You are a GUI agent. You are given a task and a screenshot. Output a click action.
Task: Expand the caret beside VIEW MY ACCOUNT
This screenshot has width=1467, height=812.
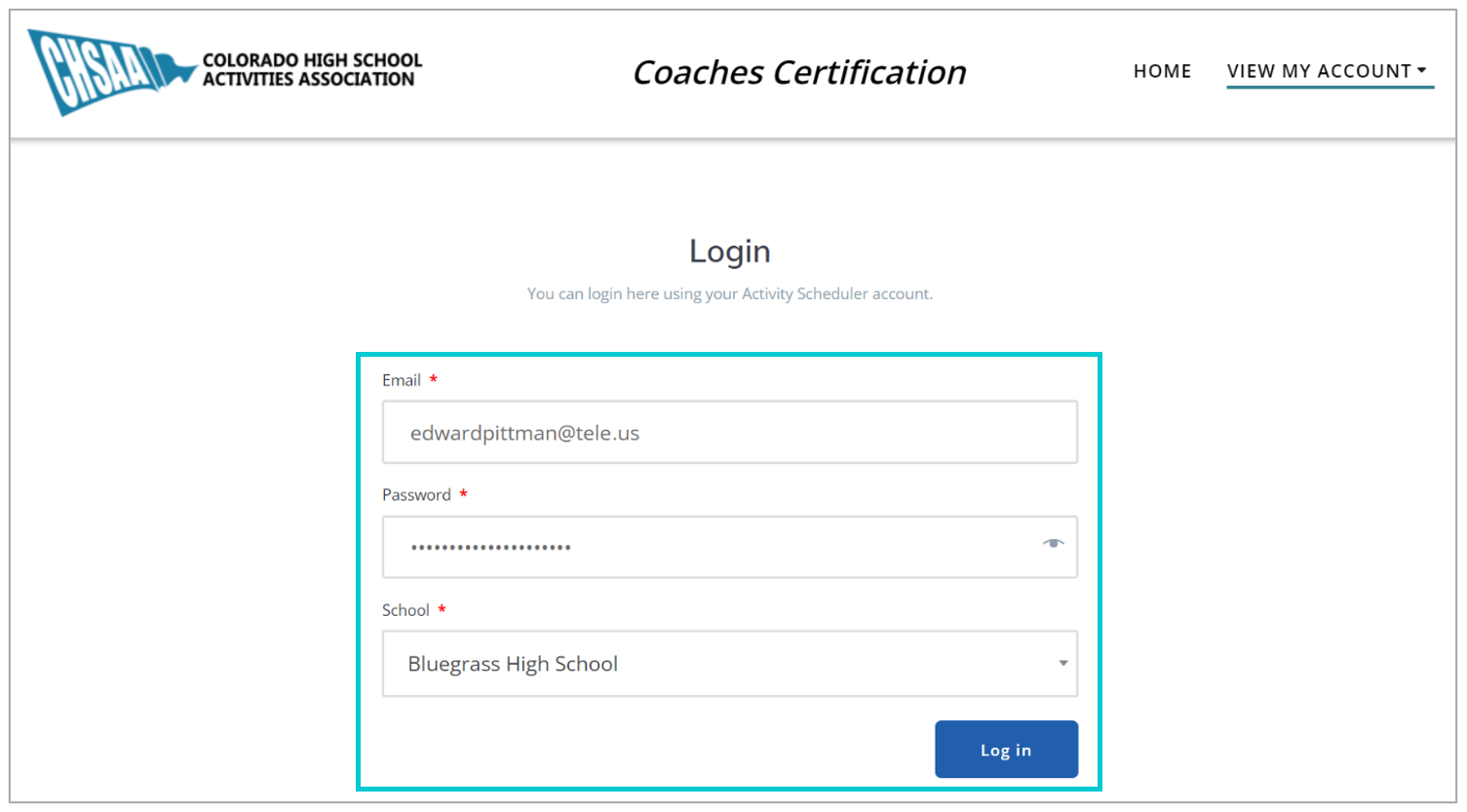(x=1422, y=70)
